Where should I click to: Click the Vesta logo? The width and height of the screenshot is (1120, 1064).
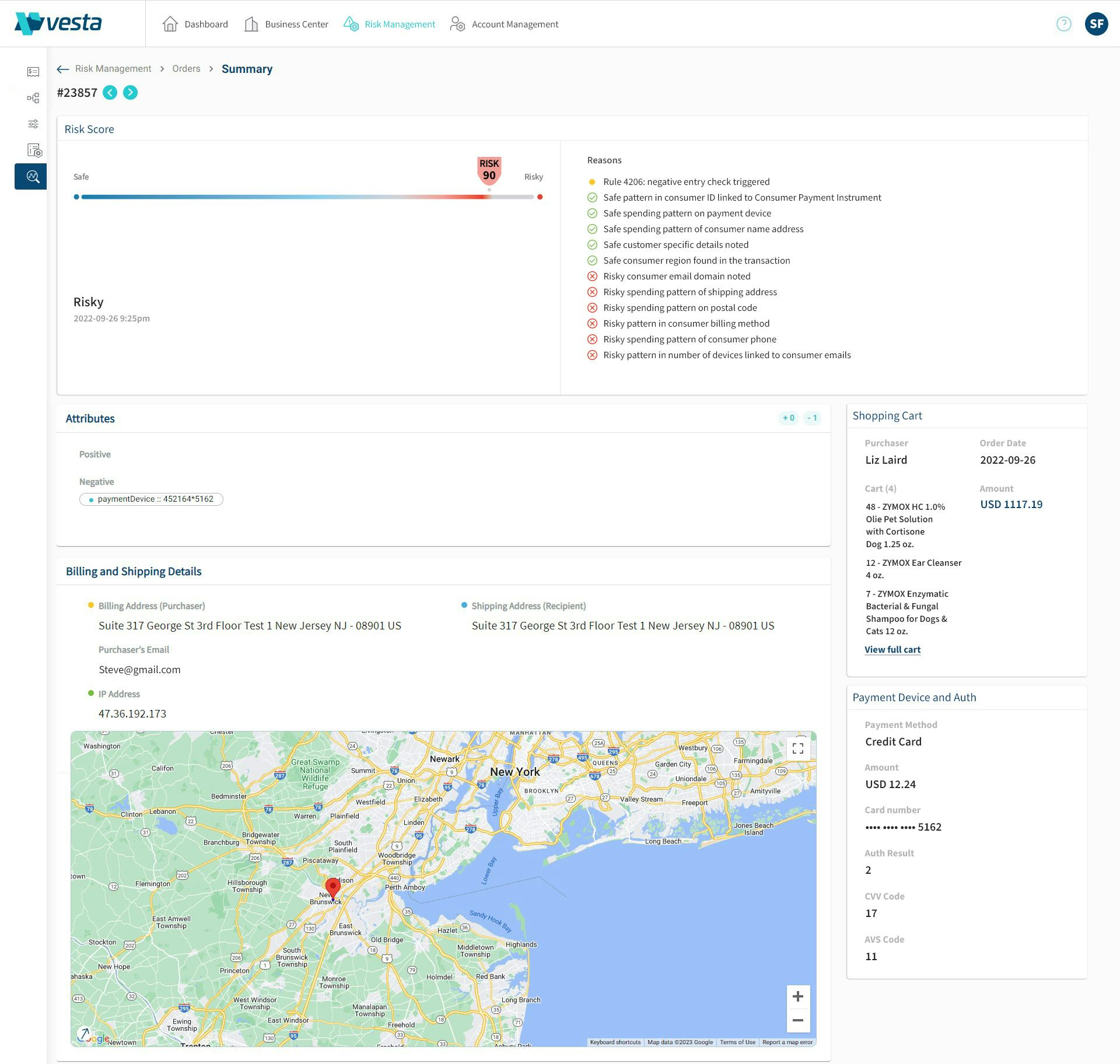click(x=58, y=23)
